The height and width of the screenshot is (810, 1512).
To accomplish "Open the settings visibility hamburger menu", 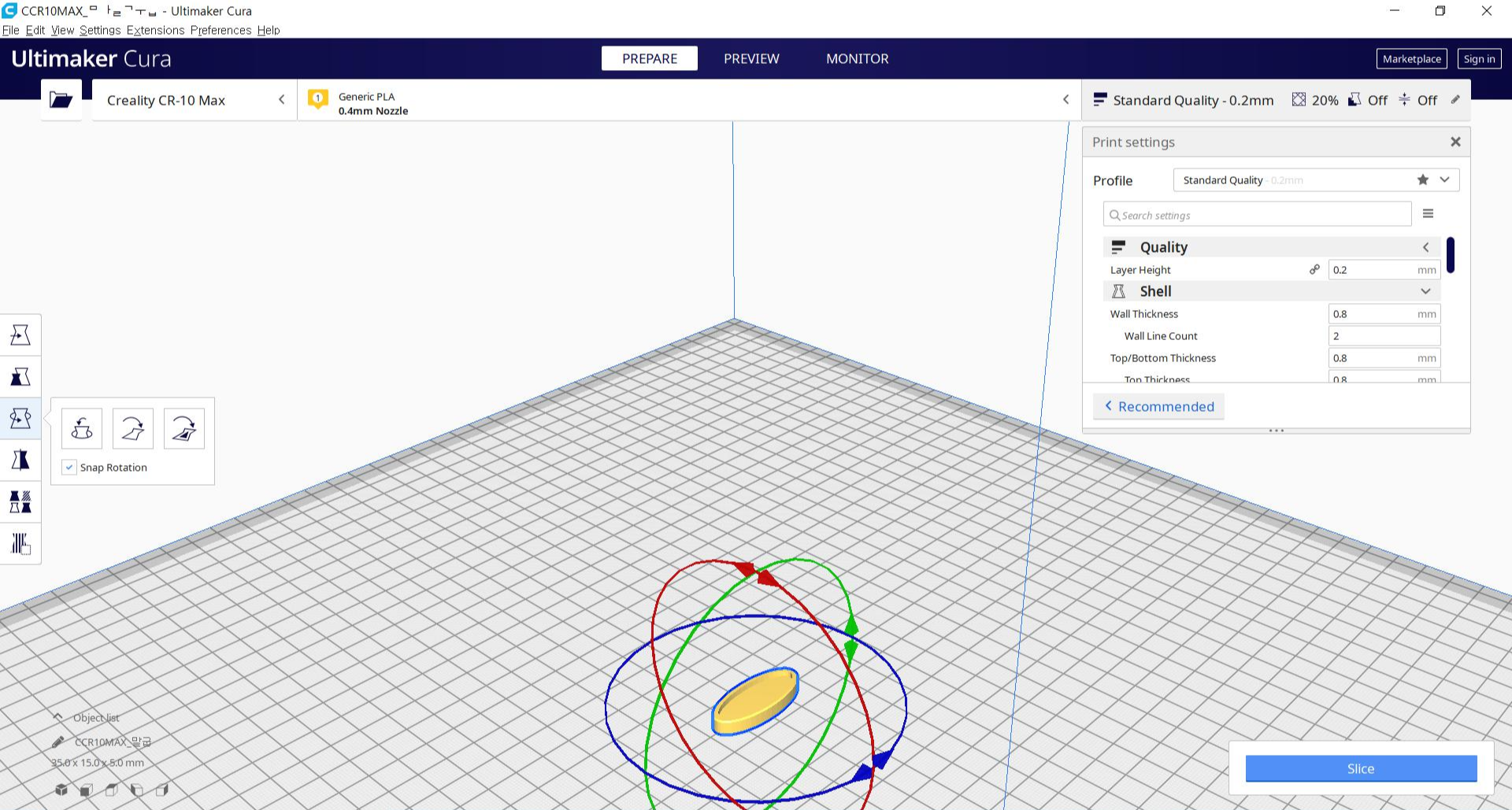I will (1428, 213).
